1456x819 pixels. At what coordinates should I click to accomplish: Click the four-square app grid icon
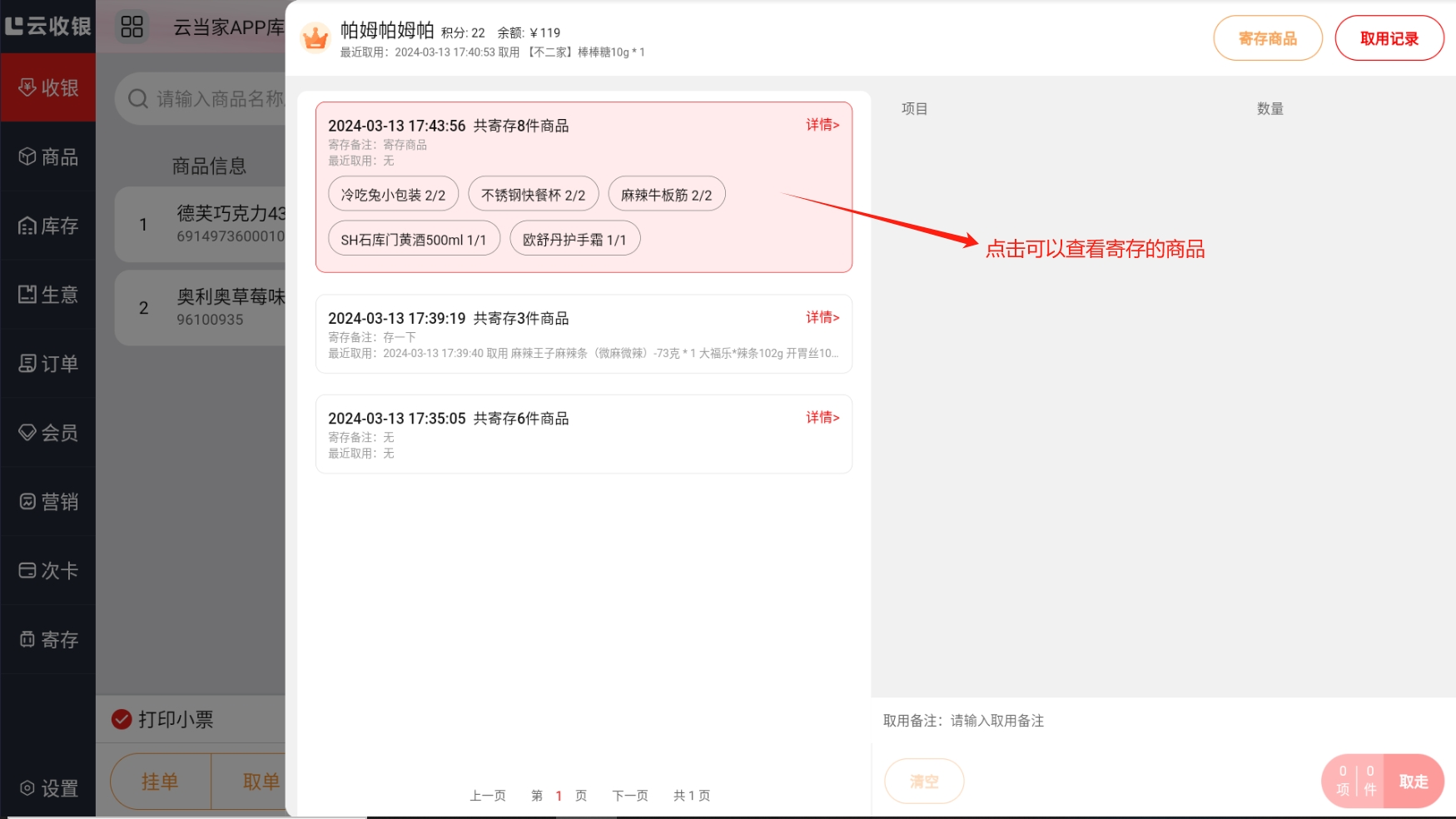132,27
